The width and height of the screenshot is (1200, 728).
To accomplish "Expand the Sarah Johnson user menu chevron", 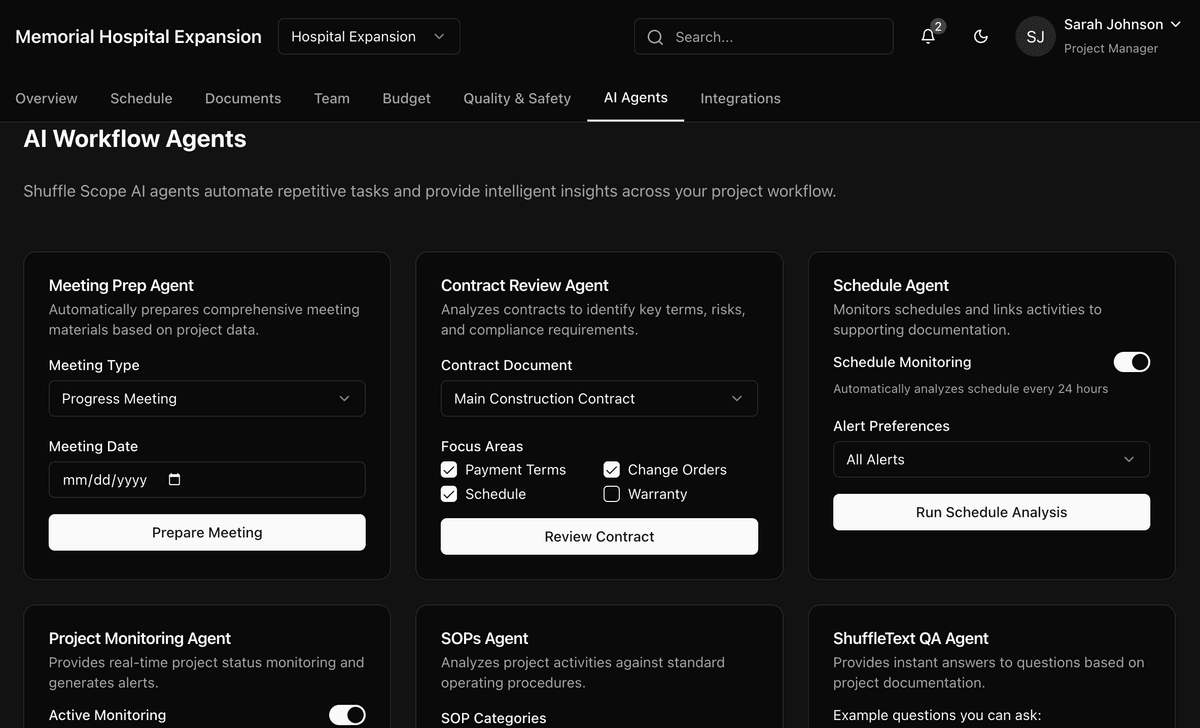I will click(x=1175, y=24).
